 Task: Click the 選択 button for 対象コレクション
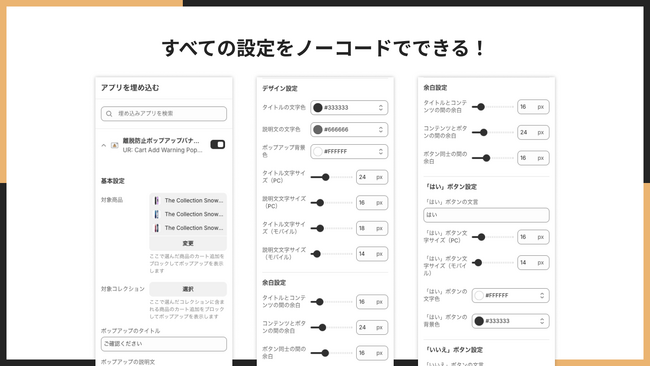click(188, 289)
